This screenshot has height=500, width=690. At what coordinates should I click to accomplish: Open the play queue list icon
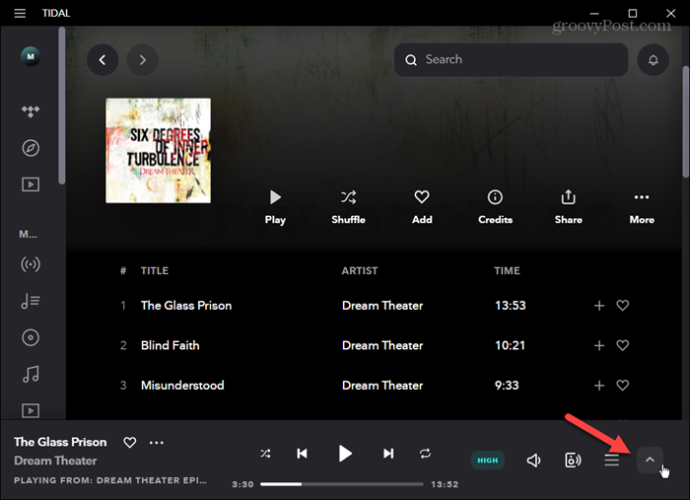(611, 460)
